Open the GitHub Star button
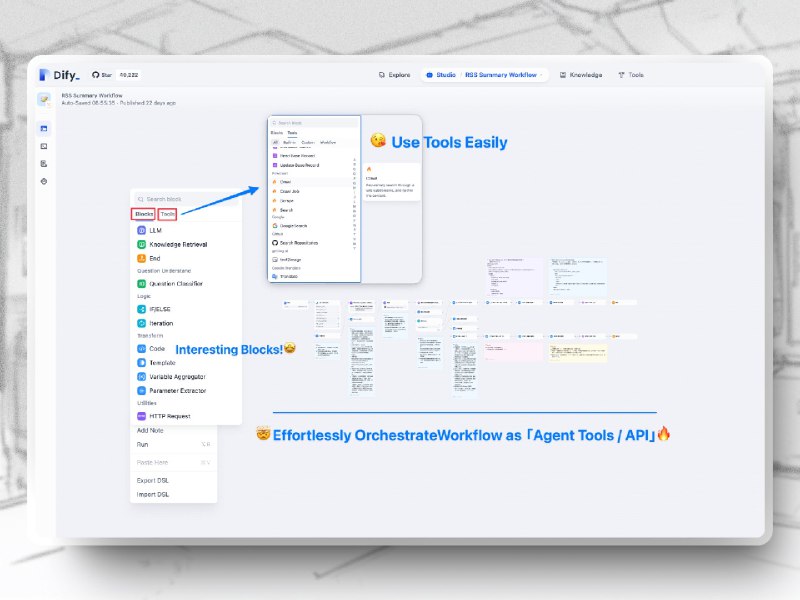 tap(102, 75)
